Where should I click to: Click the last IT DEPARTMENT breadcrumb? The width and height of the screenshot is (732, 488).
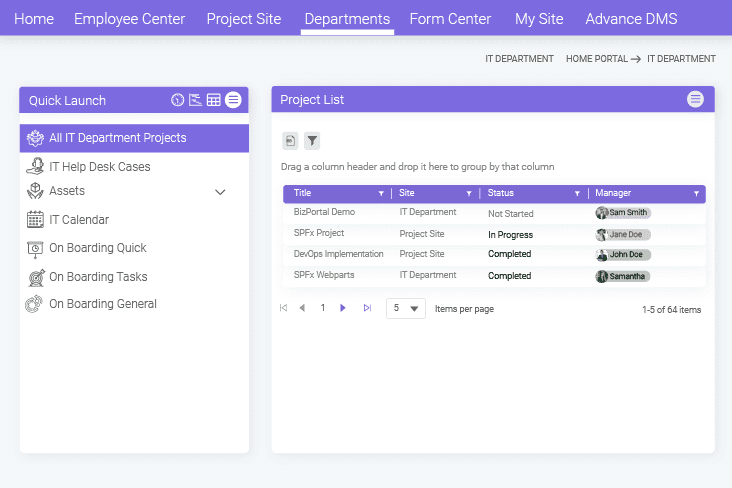point(681,59)
